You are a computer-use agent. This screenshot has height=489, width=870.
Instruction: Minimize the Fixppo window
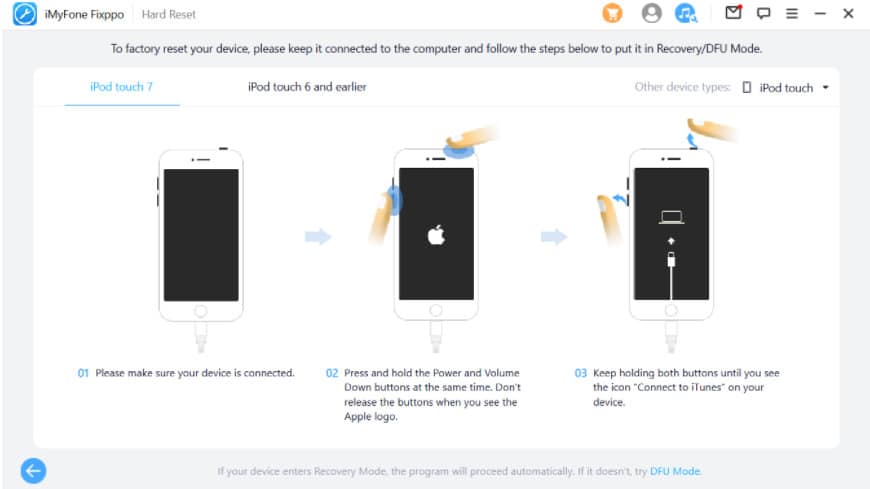click(x=820, y=13)
